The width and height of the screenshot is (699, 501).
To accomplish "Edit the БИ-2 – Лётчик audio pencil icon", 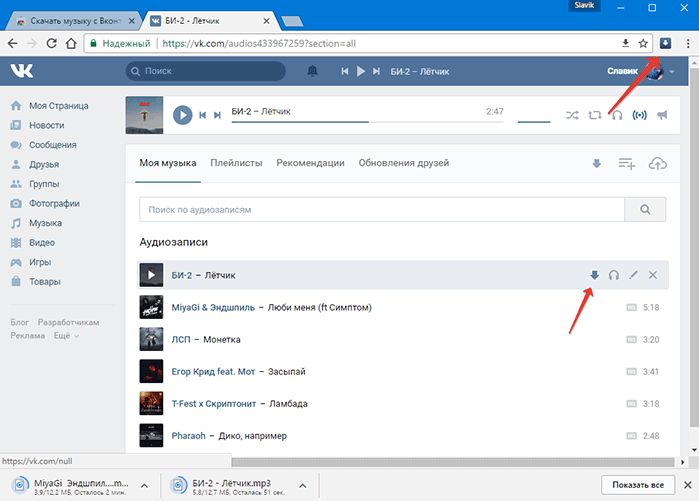I will tap(633, 275).
